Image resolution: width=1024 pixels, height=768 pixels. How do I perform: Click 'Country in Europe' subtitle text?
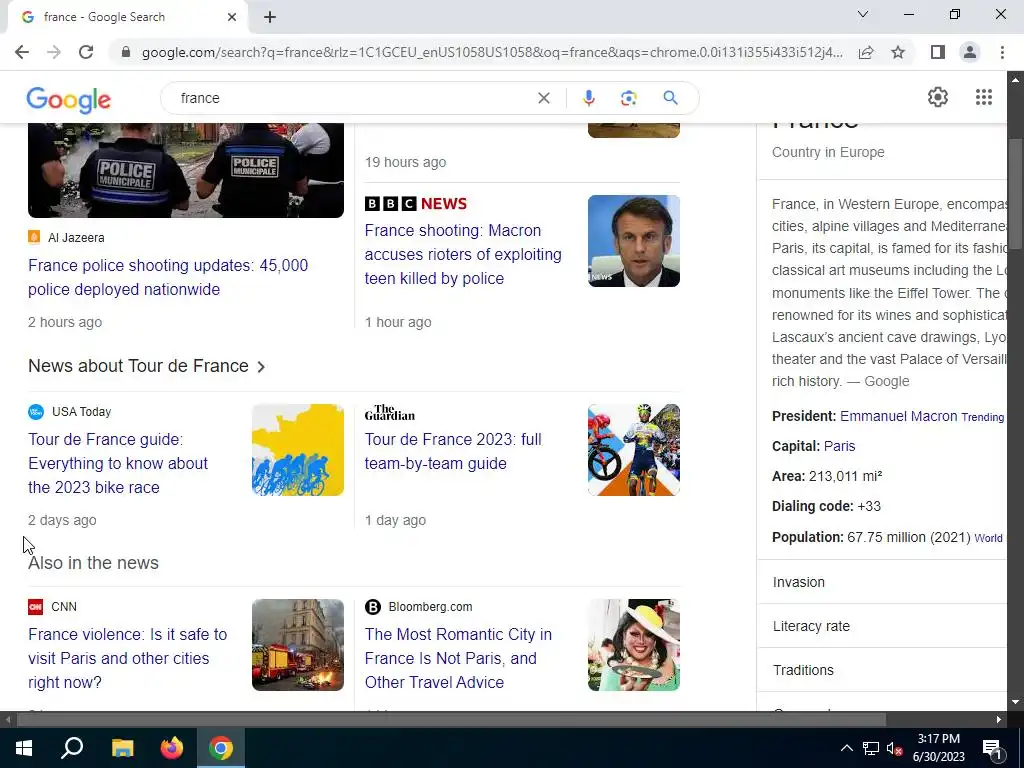[x=828, y=152]
